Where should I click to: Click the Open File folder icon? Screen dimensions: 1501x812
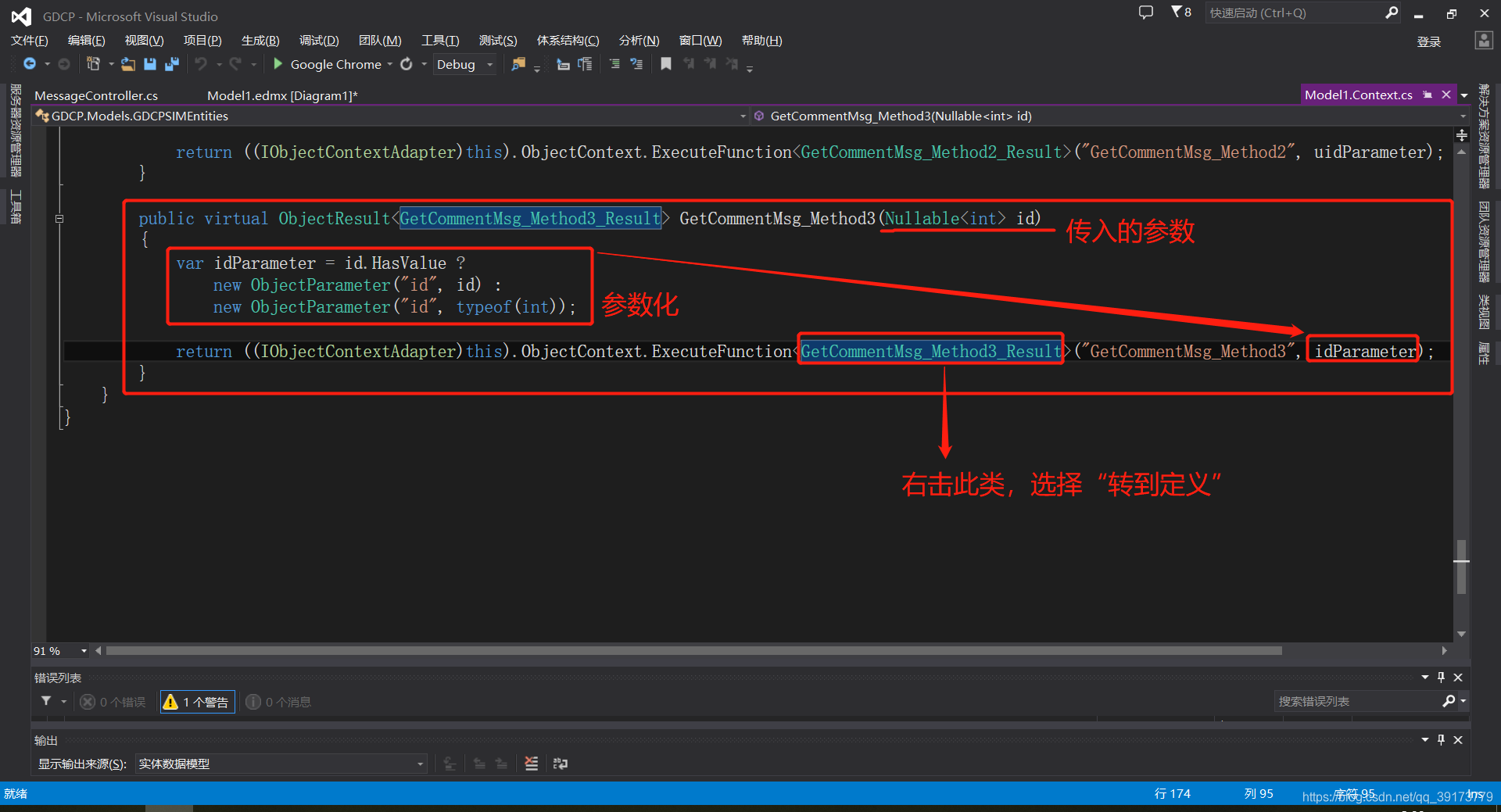tap(128, 64)
